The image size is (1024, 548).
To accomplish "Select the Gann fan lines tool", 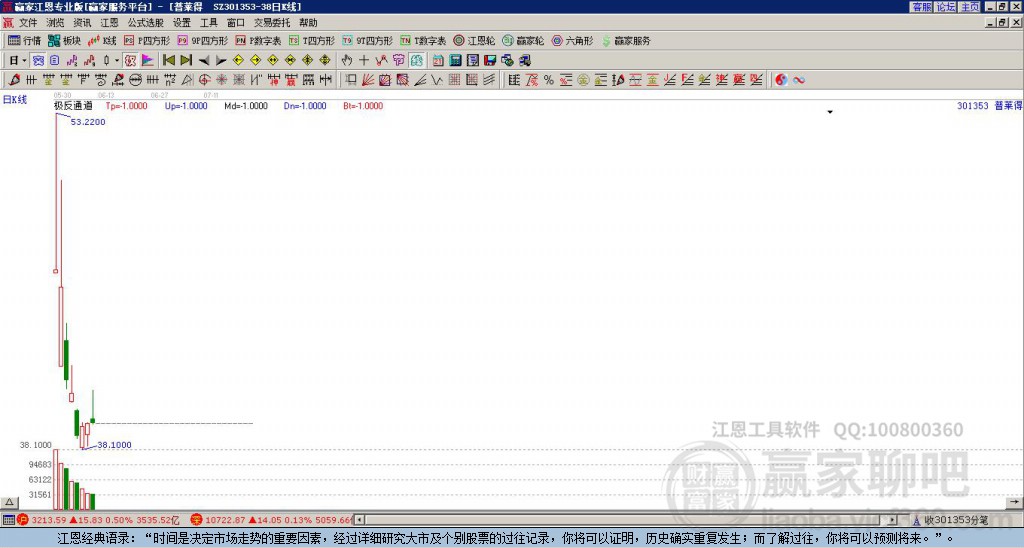I will point(368,80).
